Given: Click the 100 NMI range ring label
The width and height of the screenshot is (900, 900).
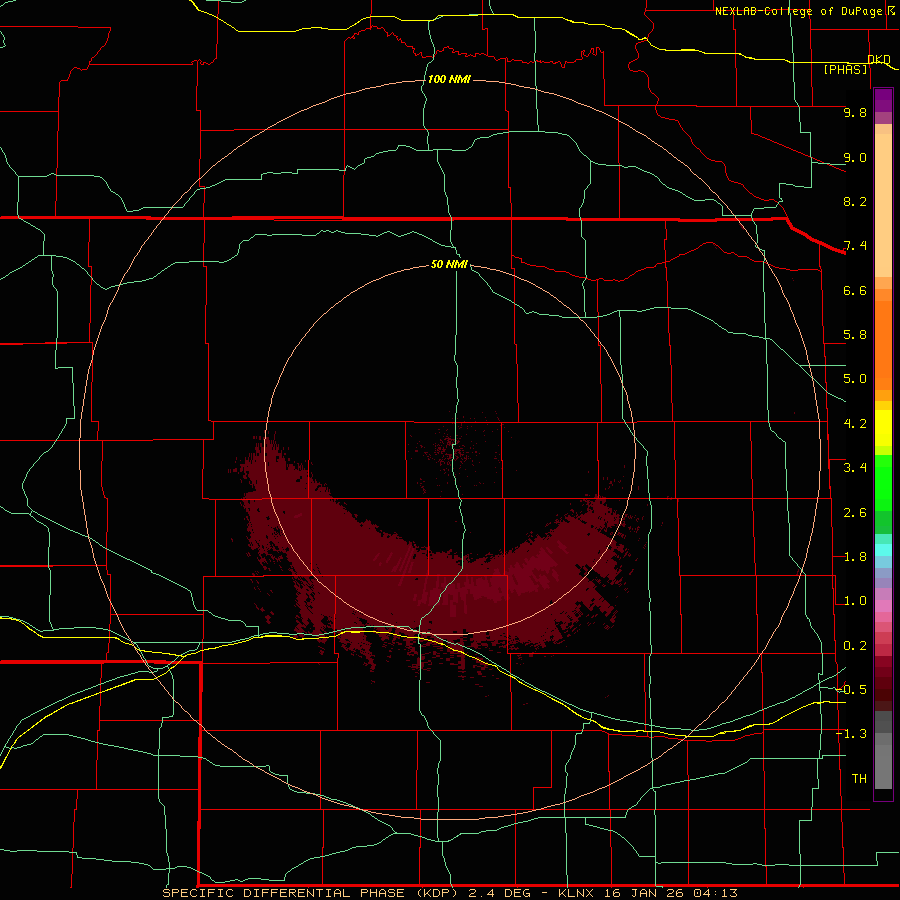Looking at the screenshot, I should (x=449, y=79).
